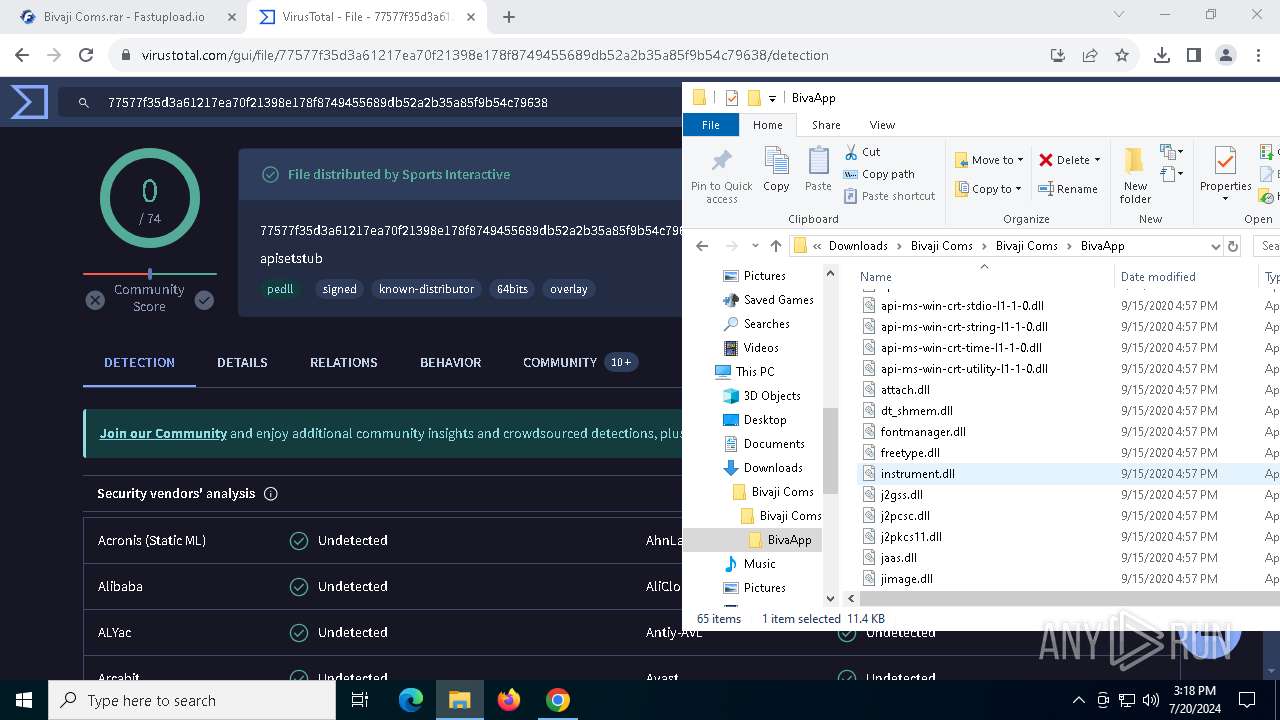Image resolution: width=1280 pixels, height=720 pixels.
Task: Select Desktop in navigation pane
Action: coord(764,419)
